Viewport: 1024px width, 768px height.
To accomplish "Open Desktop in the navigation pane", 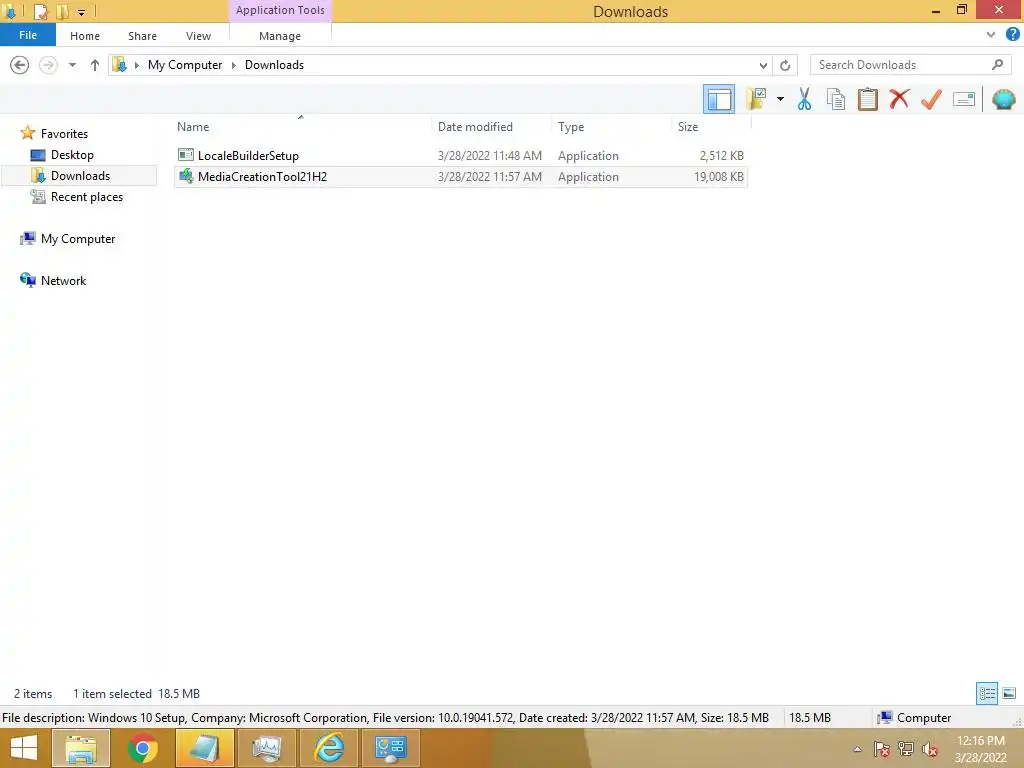I will 72,155.
